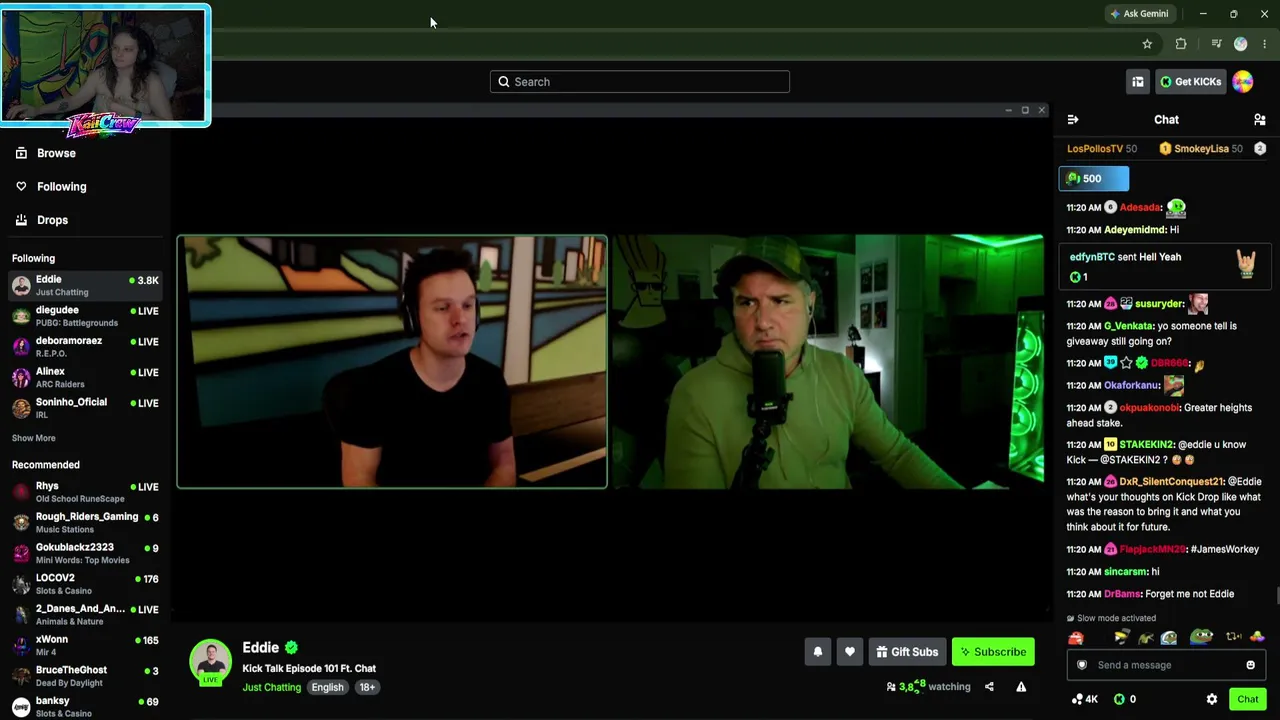Click the Gift Subs button
Image resolution: width=1280 pixels, height=720 pixels.
coord(907,652)
